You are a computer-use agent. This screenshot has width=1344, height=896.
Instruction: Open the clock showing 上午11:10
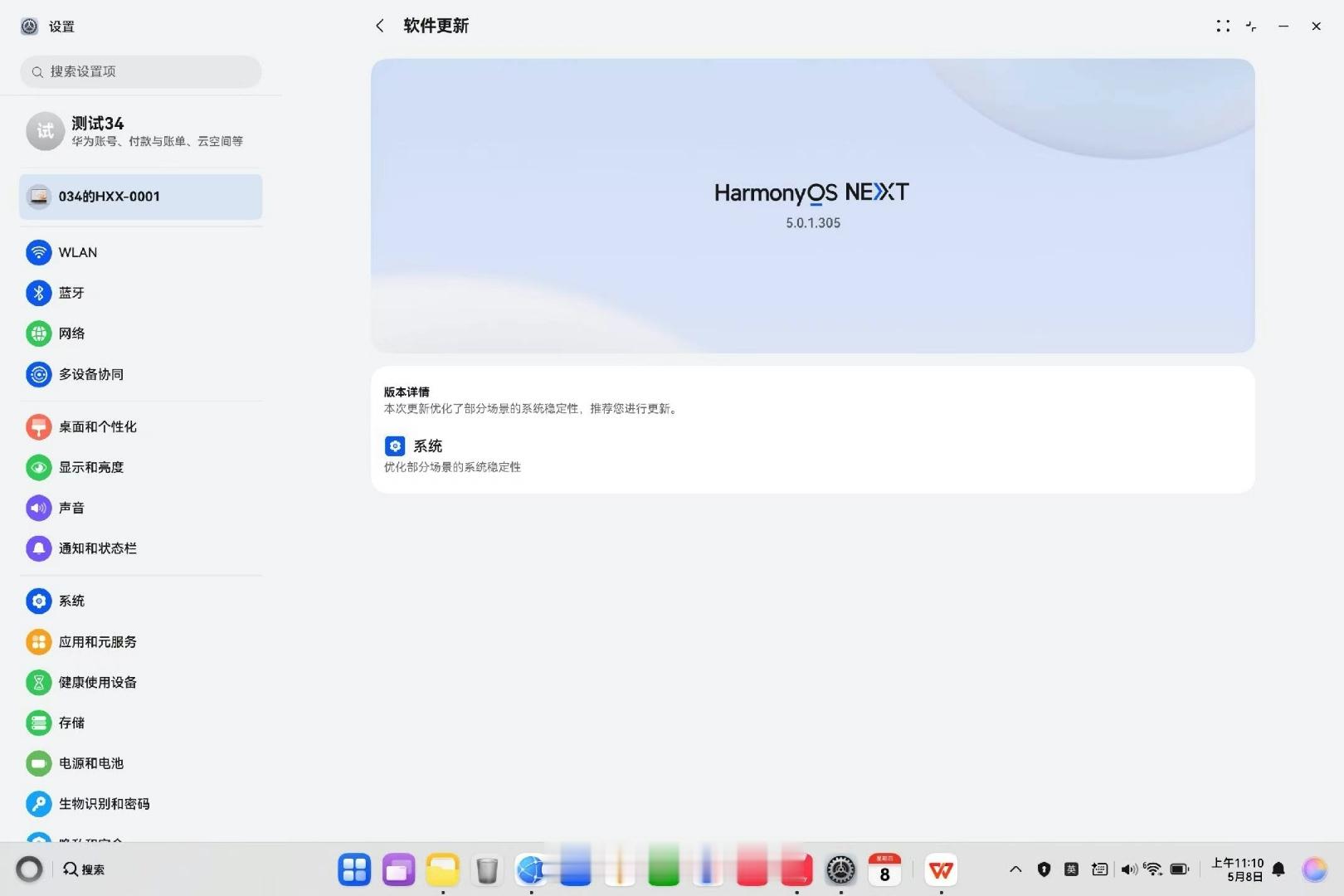click(x=1237, y=869)
